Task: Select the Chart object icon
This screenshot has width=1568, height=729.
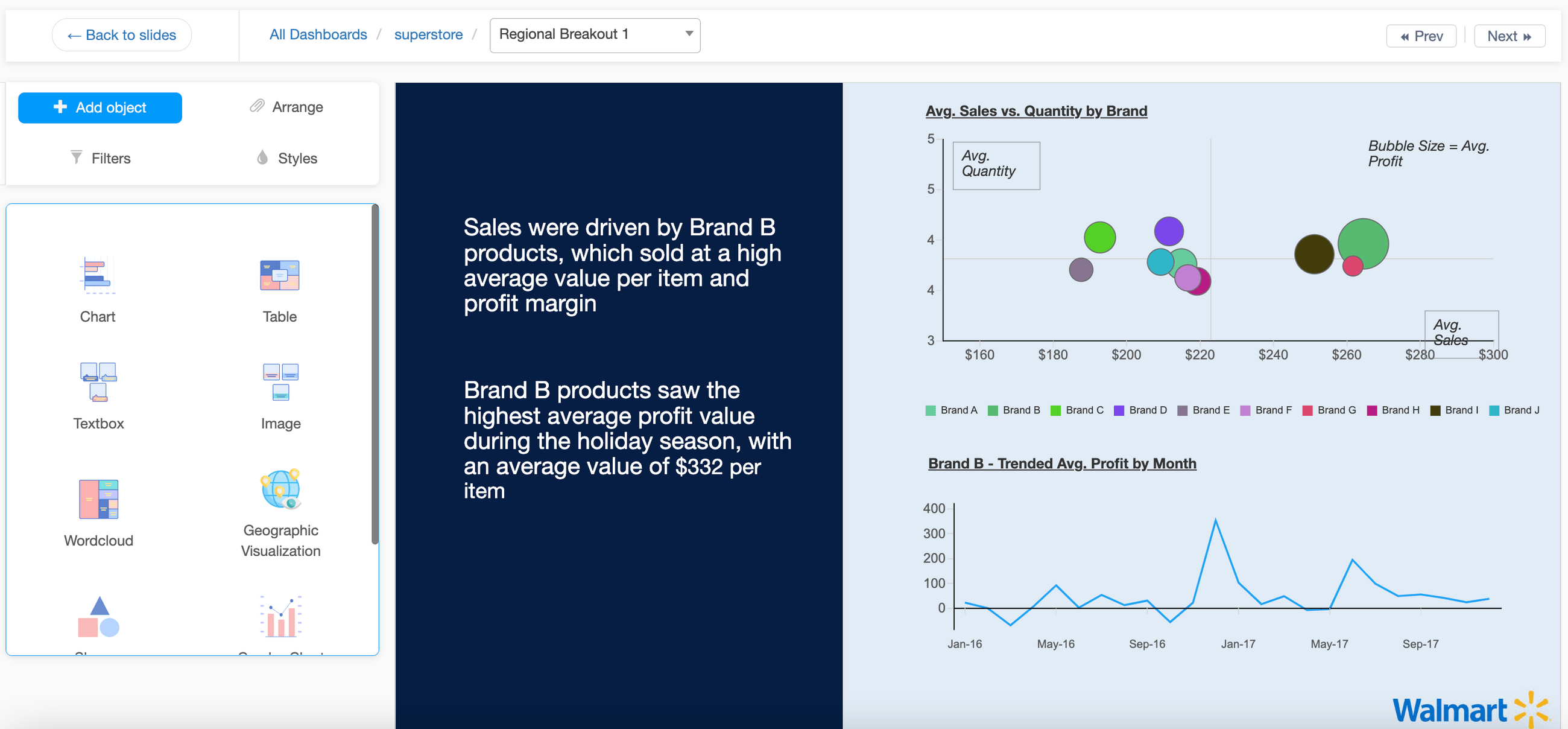Action: coord(97,275)
